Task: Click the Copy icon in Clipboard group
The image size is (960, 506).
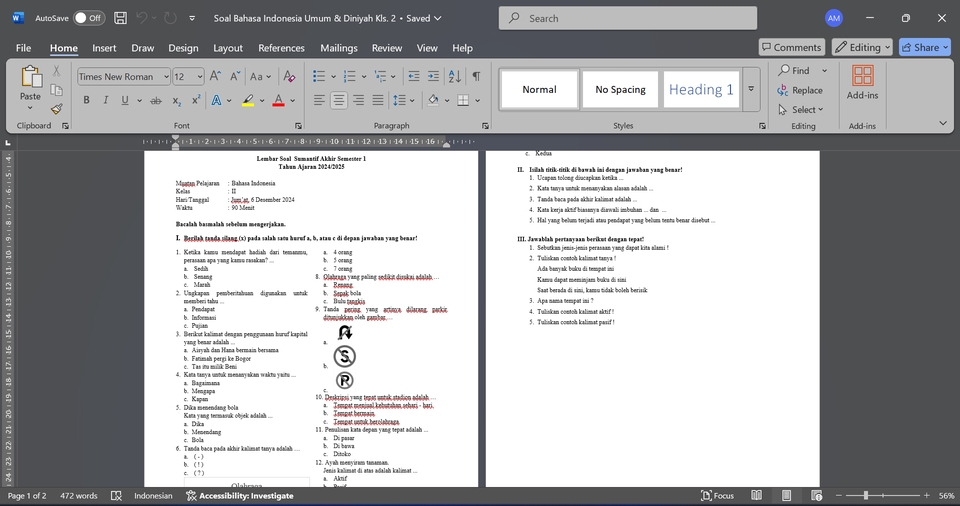Action: pyautogui.click(x=56, y=90)
